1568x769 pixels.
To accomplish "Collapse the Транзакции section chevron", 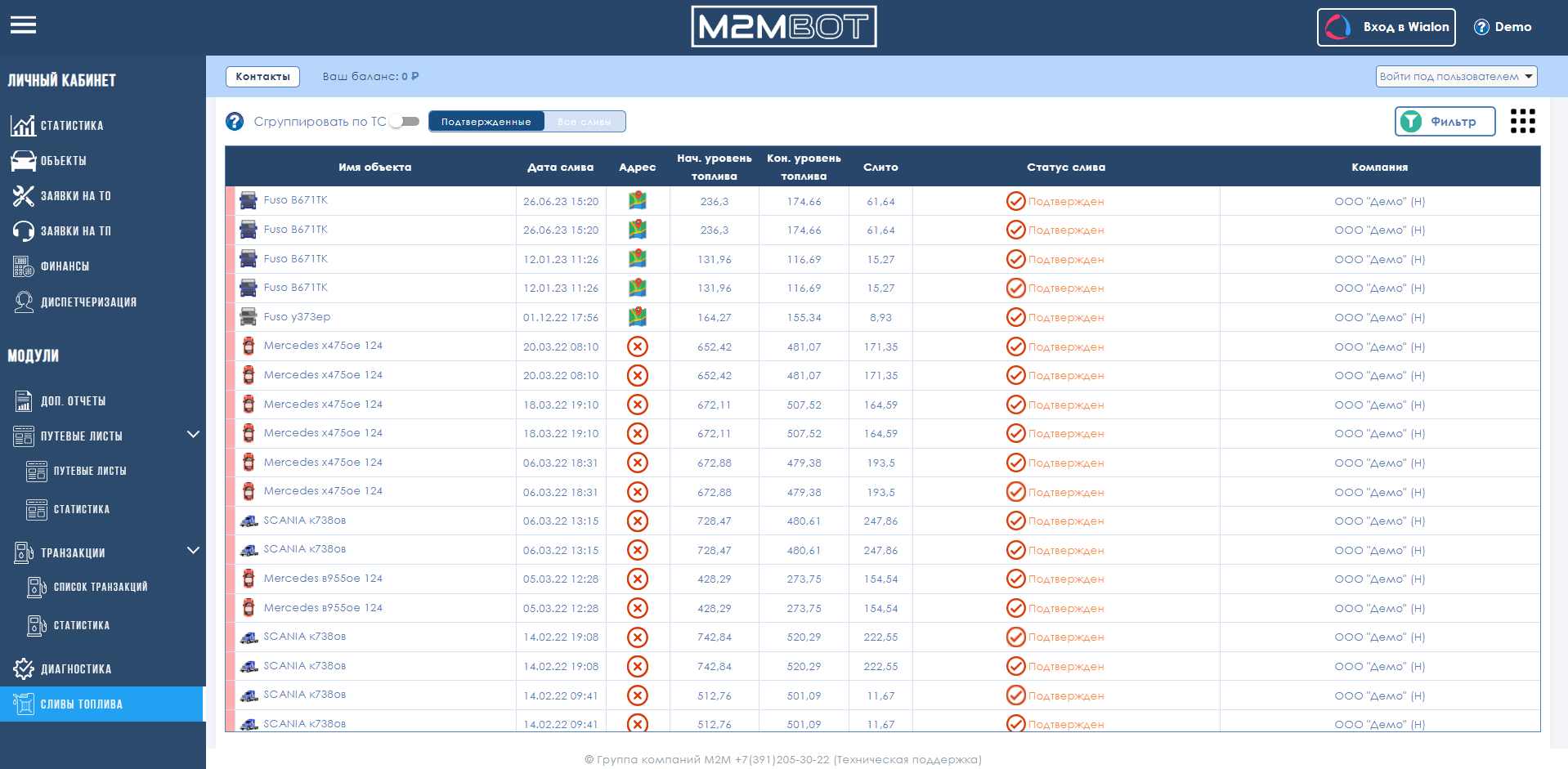I will coord(193,551).
